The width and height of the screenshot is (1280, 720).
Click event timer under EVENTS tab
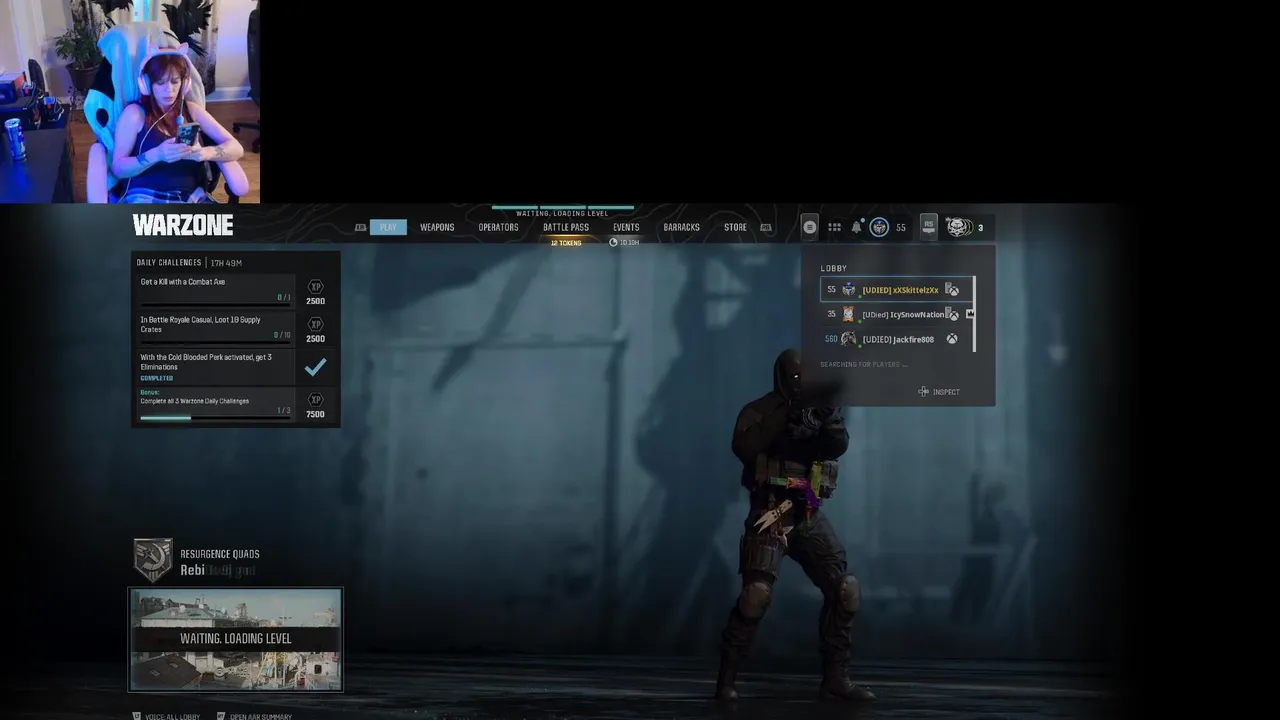[x=624, y=243]
